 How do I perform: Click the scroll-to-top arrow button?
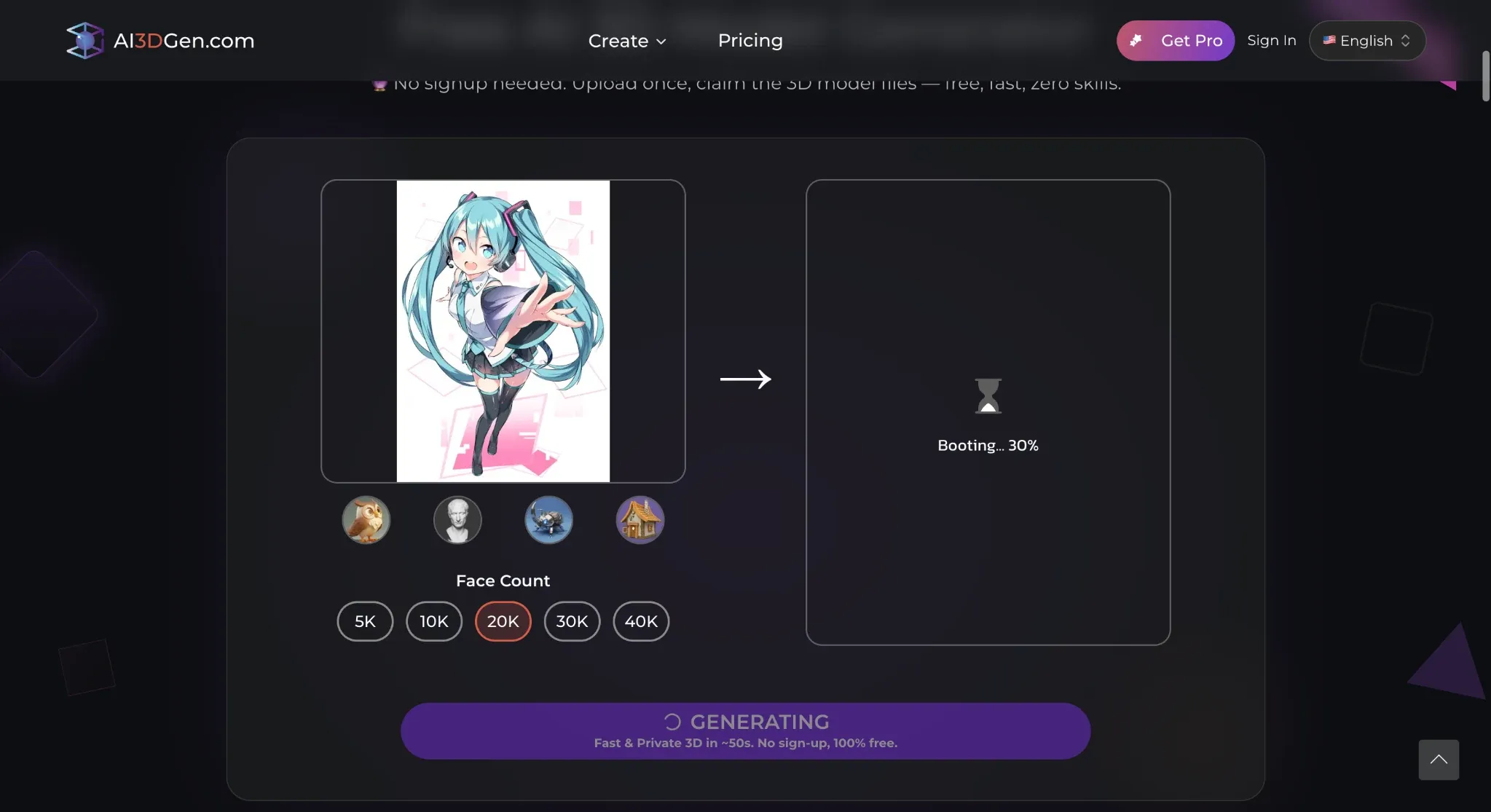tap(1439, 760)
